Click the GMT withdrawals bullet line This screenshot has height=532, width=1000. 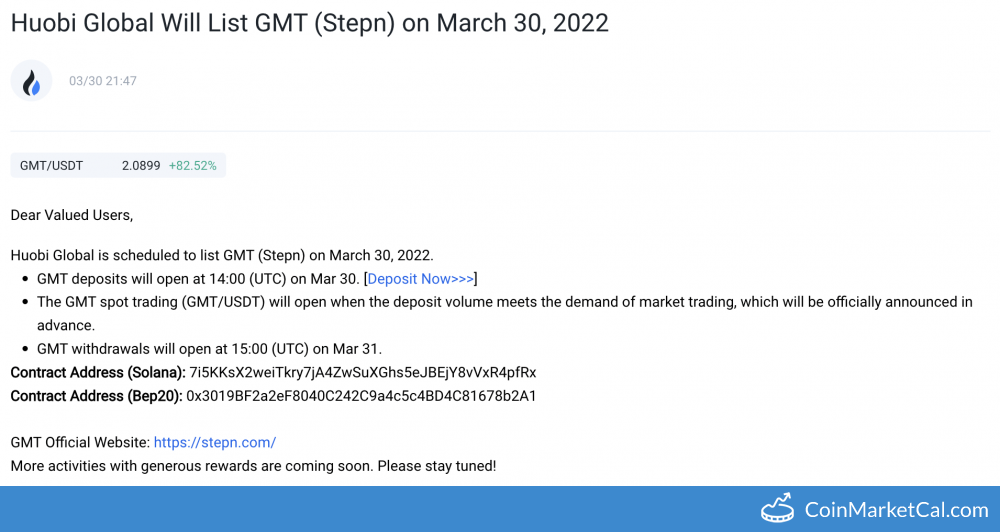pos(209,349)
